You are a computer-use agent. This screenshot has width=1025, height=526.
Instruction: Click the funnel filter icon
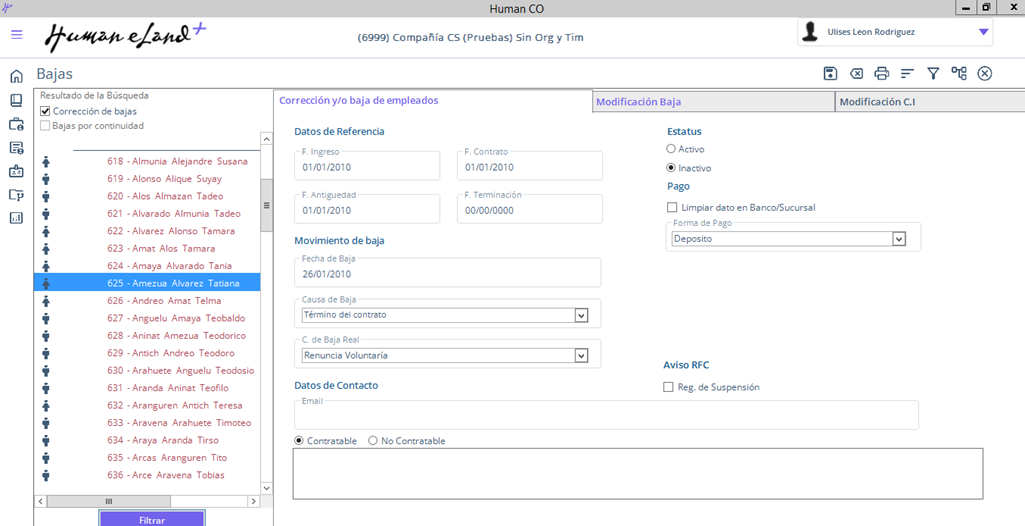tap(933, 73)
